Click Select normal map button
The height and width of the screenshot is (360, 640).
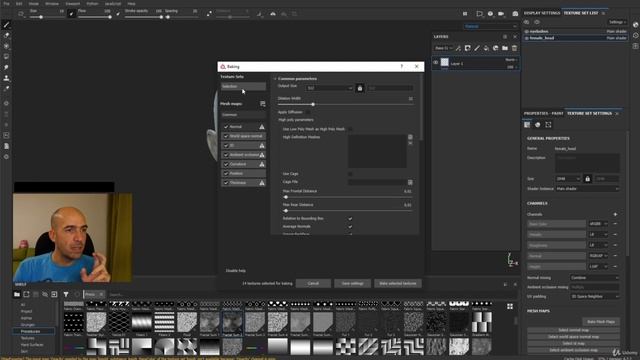coord(573,330)
